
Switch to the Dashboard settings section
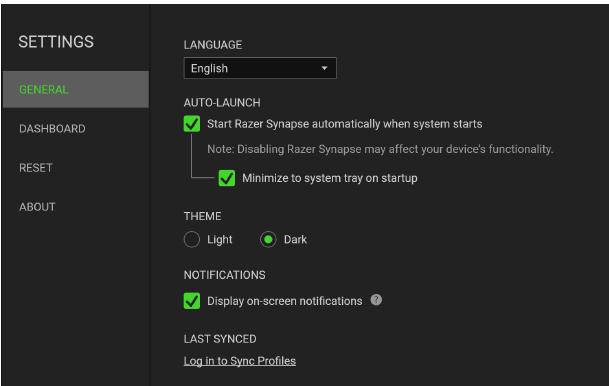(52, 129)
